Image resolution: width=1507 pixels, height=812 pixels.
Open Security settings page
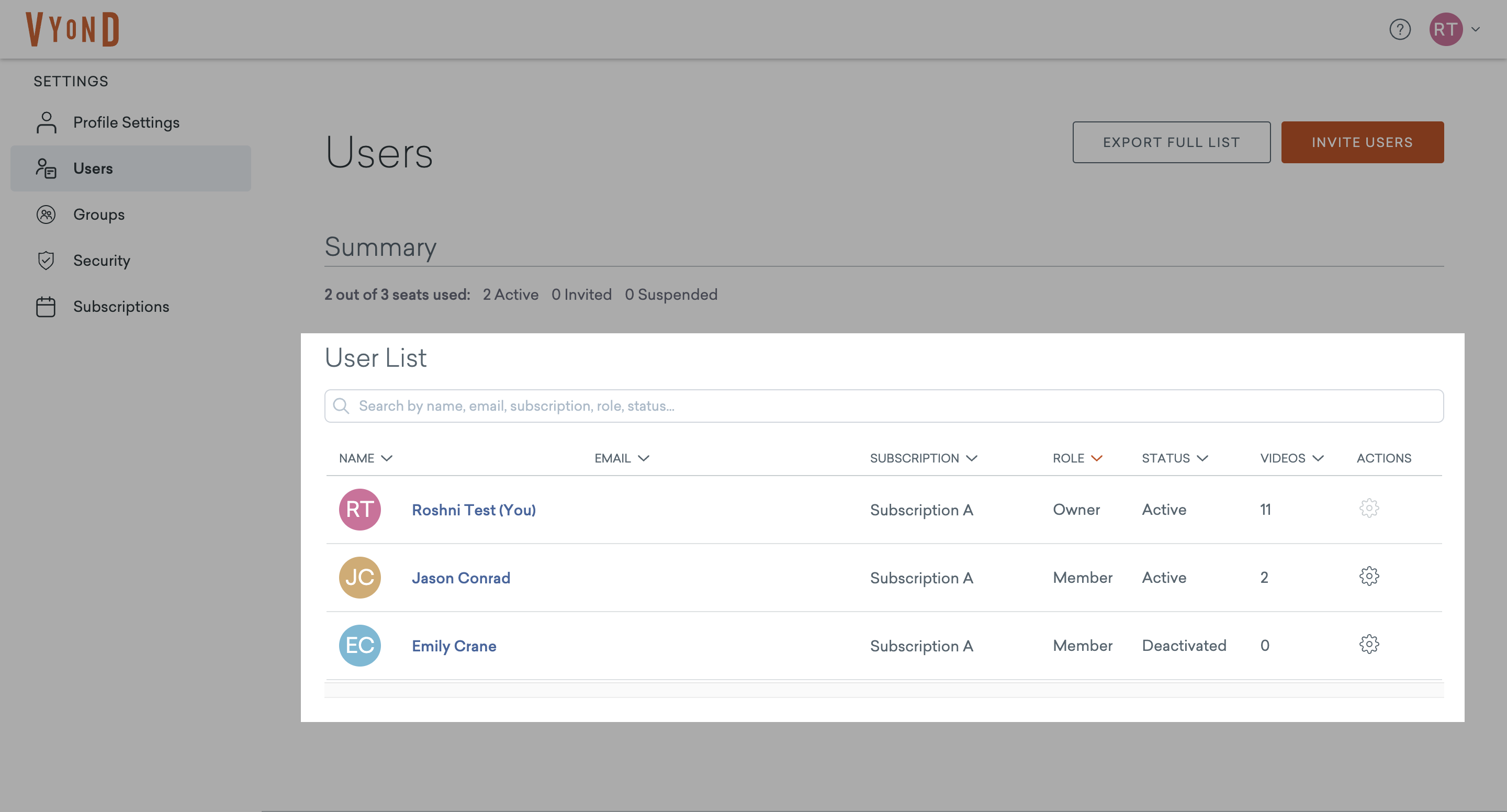coord(101,261)
